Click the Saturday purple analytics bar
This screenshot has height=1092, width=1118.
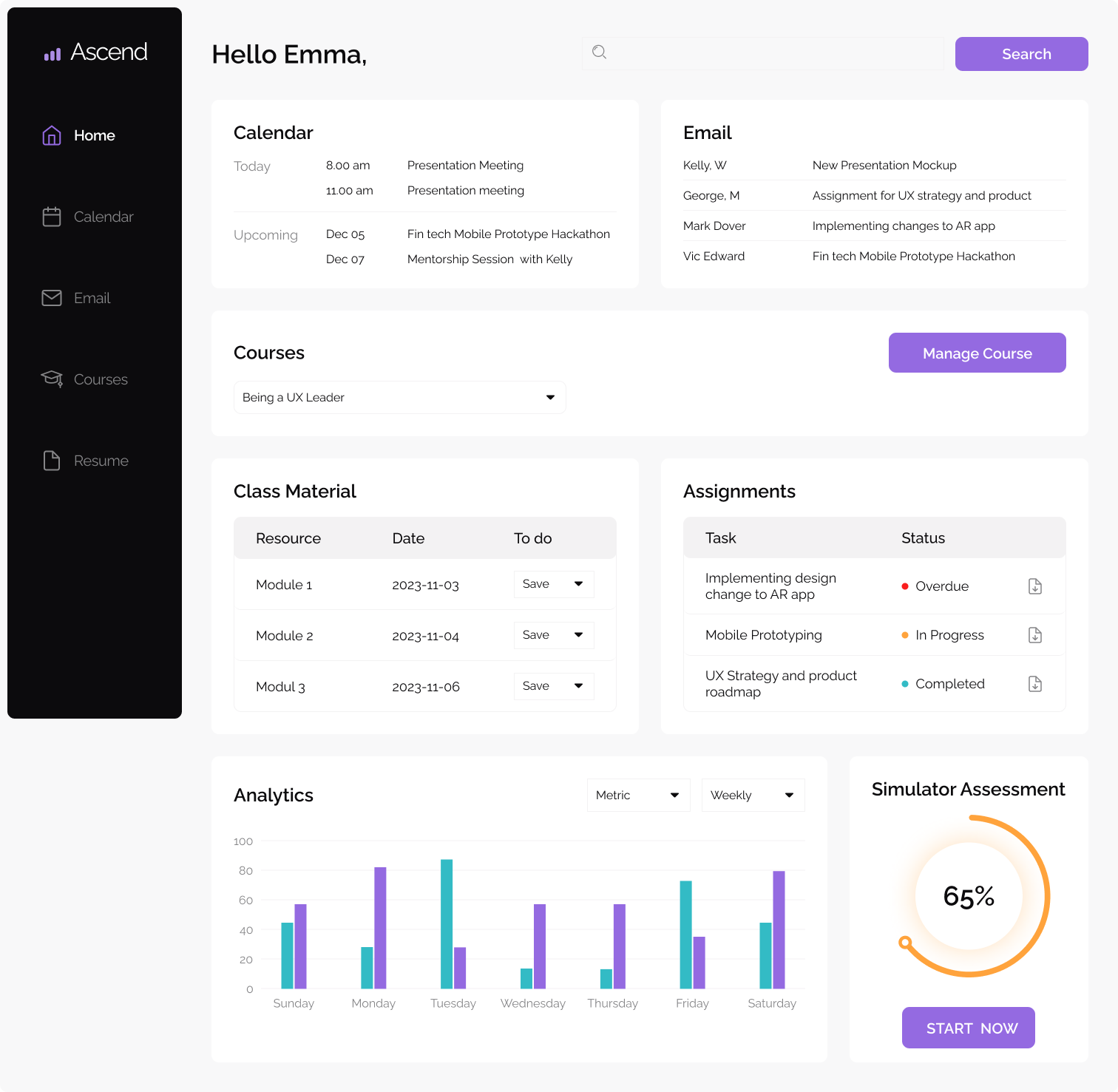(x=779, y=930)
